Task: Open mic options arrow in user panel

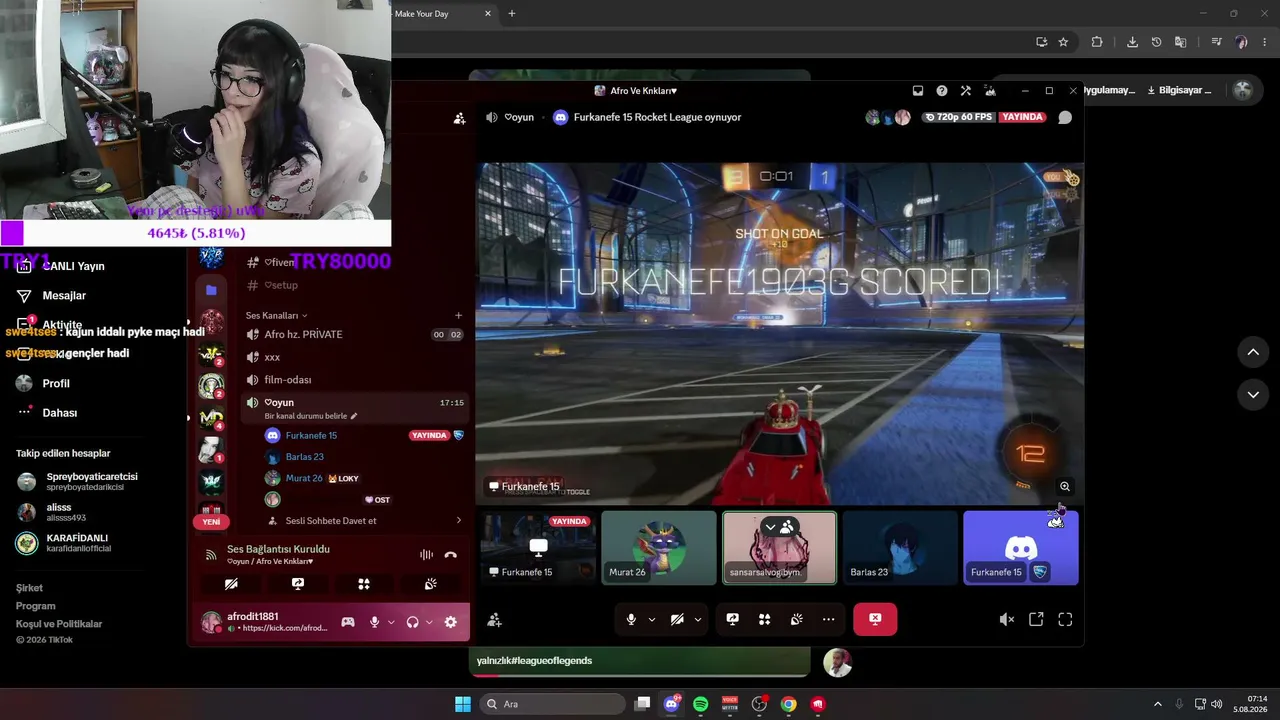Action: 391,622
